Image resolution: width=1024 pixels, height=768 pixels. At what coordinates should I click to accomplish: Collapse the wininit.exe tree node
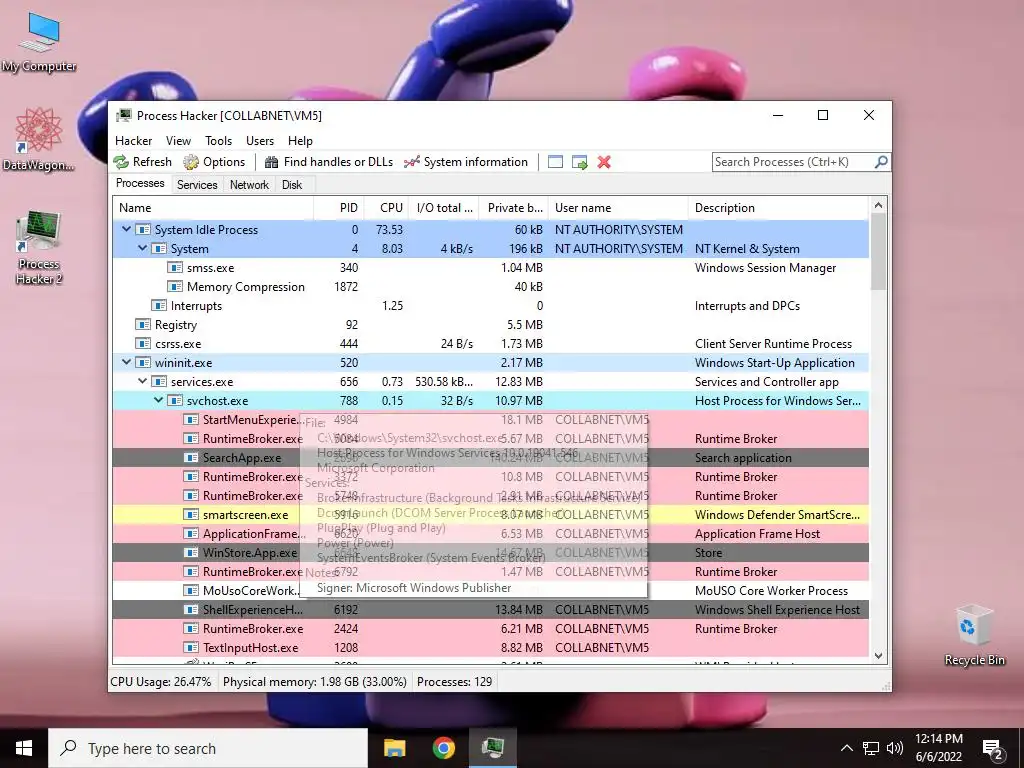pos(126,362)
